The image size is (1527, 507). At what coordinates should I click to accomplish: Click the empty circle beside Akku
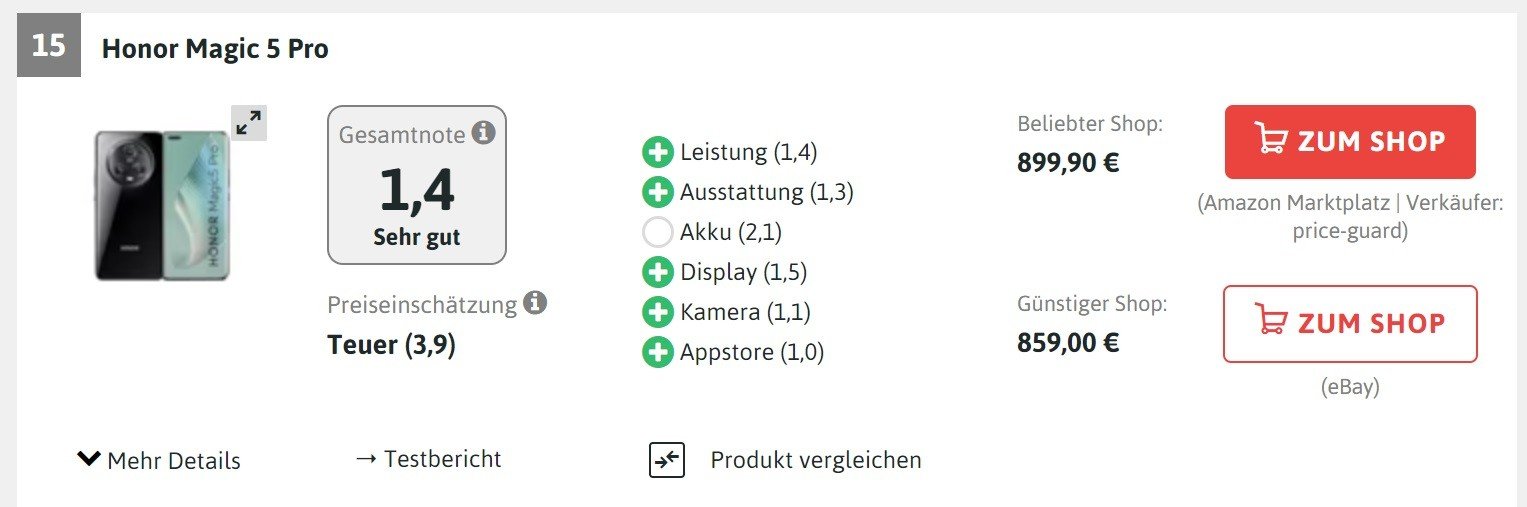(657, 233)
